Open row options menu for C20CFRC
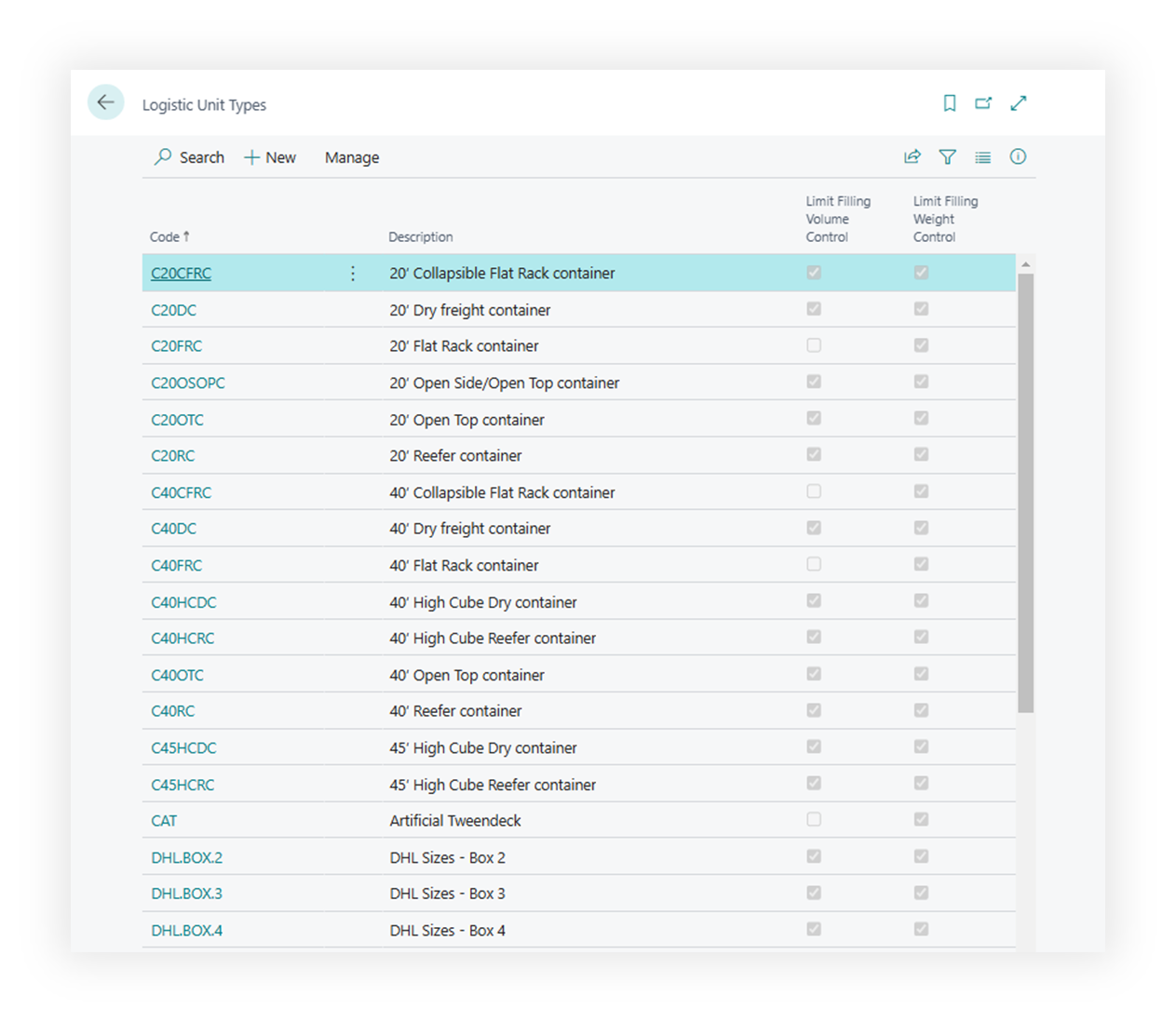Screen dimensions: 1176x1022 [x=353, y=273]
